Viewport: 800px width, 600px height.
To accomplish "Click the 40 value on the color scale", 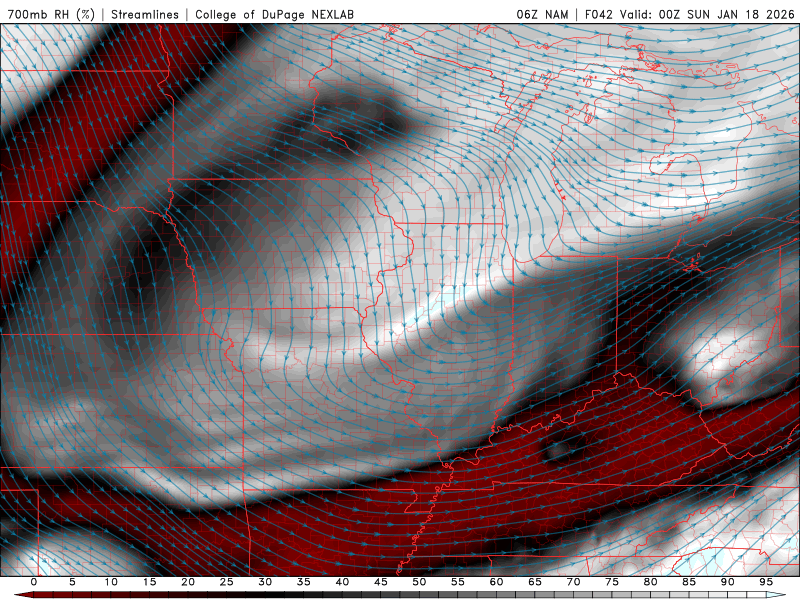I will point(342,582).
